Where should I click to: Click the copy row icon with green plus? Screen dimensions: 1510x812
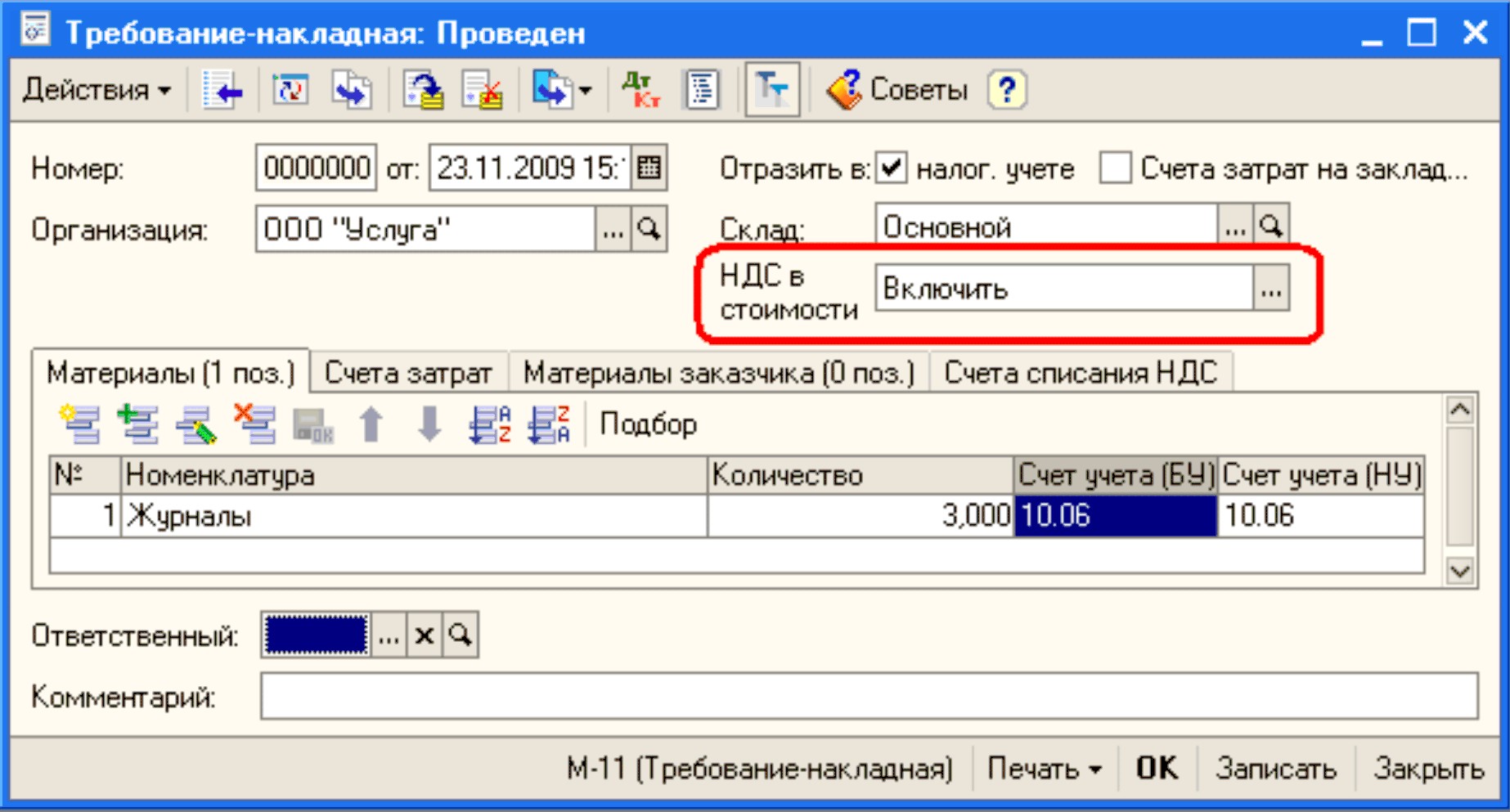[138, 424]
